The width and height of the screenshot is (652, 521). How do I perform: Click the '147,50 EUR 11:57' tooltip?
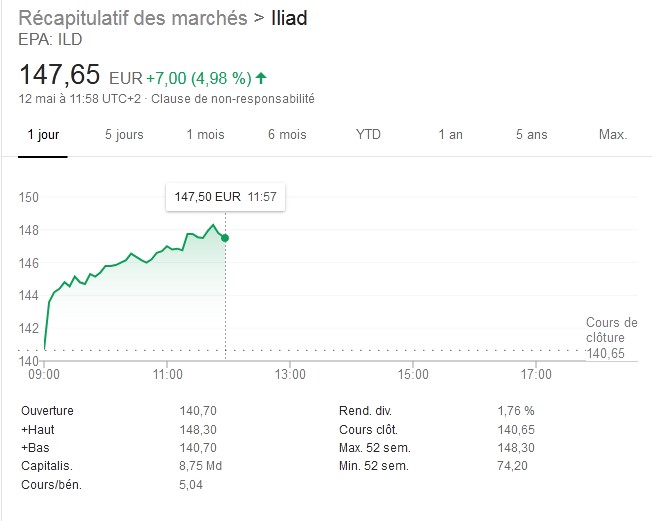(x=225, y=197)
